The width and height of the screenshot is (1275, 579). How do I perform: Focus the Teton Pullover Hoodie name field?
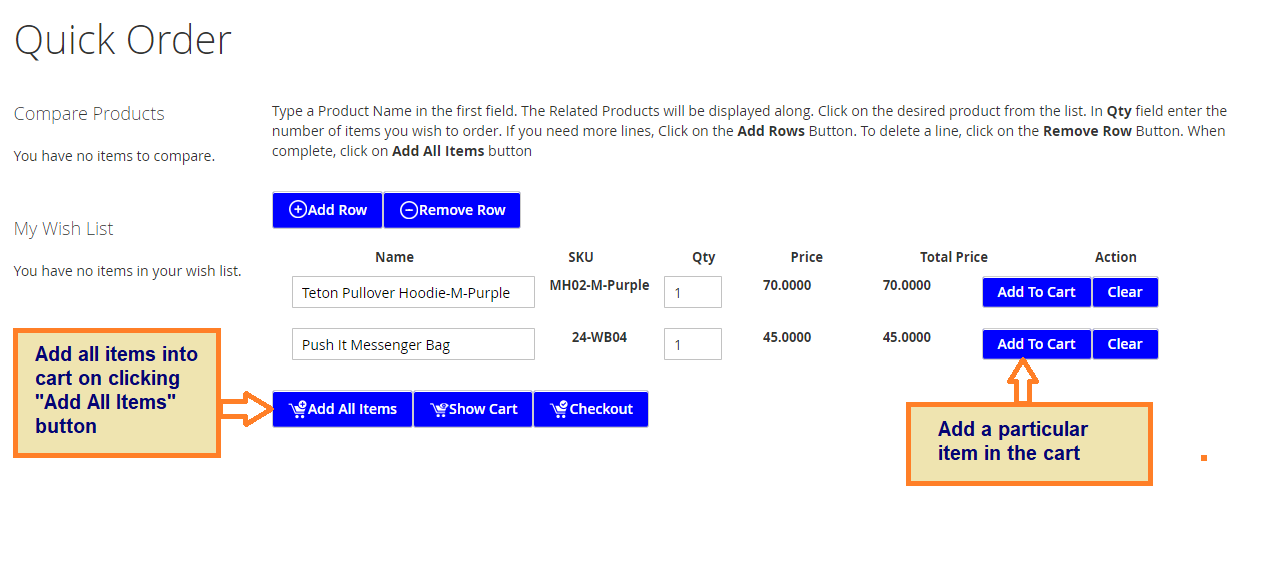pos(413,293)
